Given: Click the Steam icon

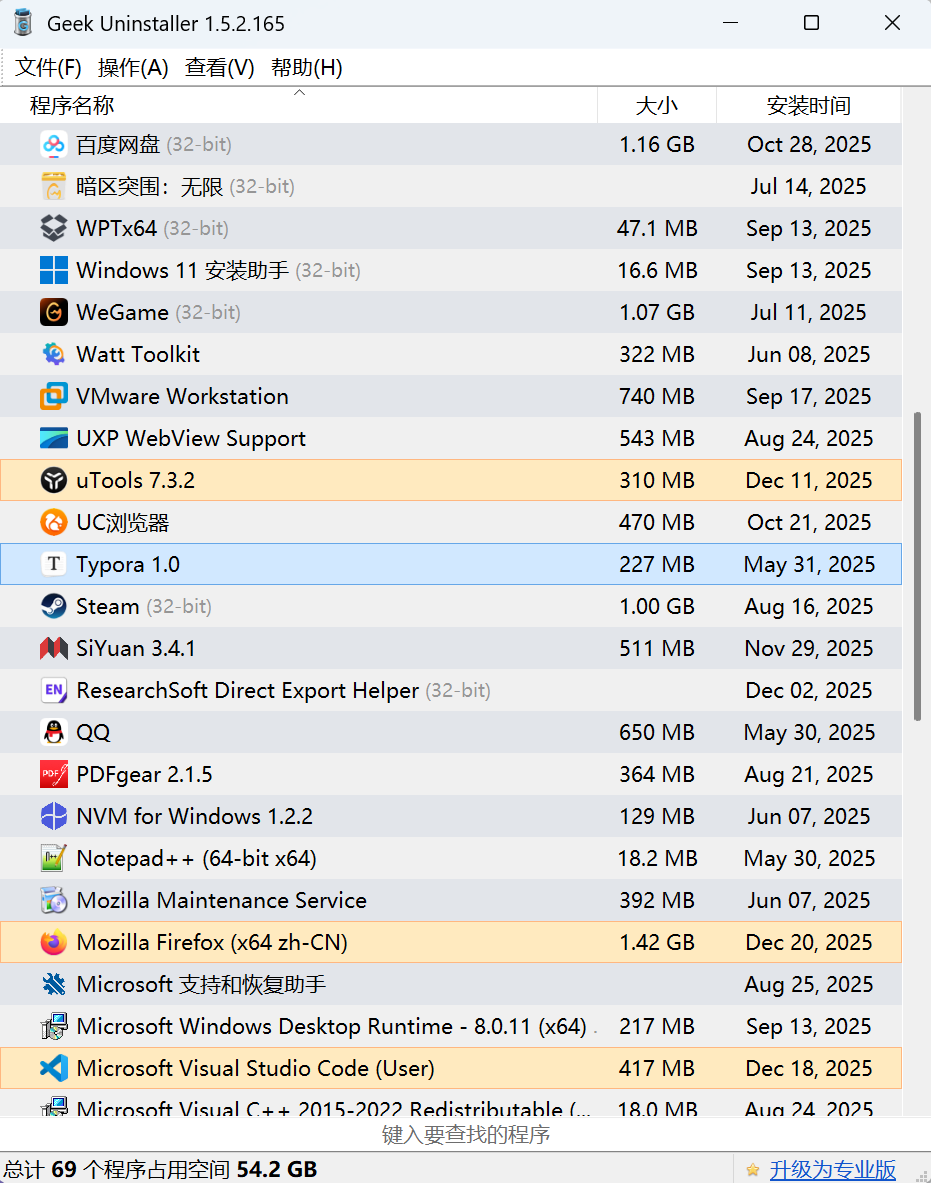Looking at the screenshot, I should point(54,606).
